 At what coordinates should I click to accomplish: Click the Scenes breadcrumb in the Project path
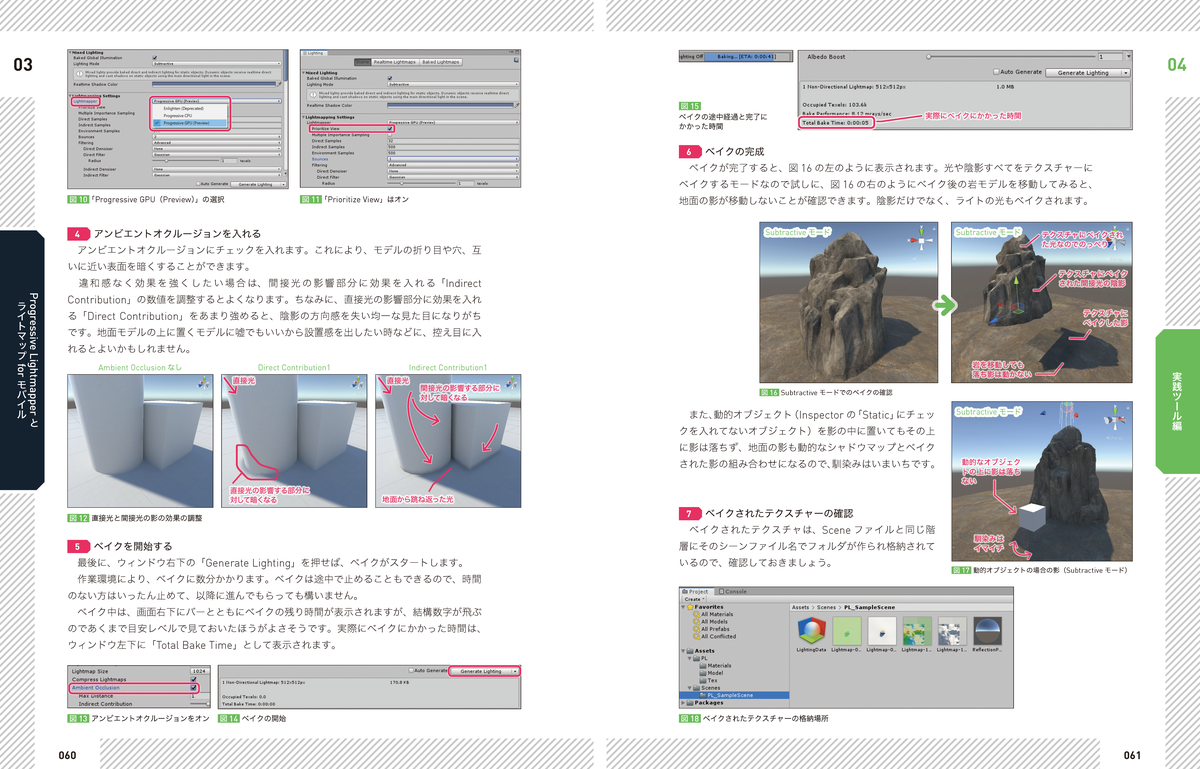(x=826, y=607)
